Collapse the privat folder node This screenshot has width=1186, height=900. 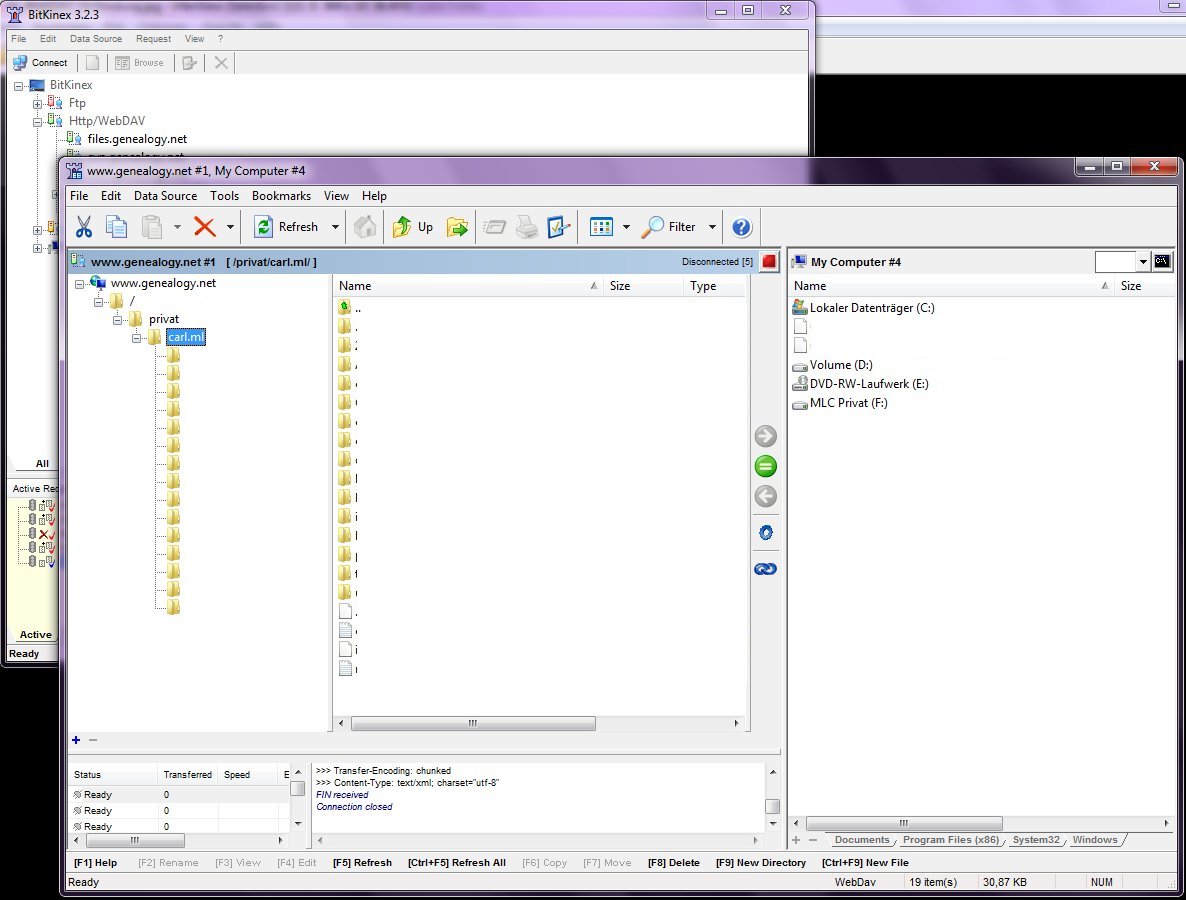click(x=117, y=321)
